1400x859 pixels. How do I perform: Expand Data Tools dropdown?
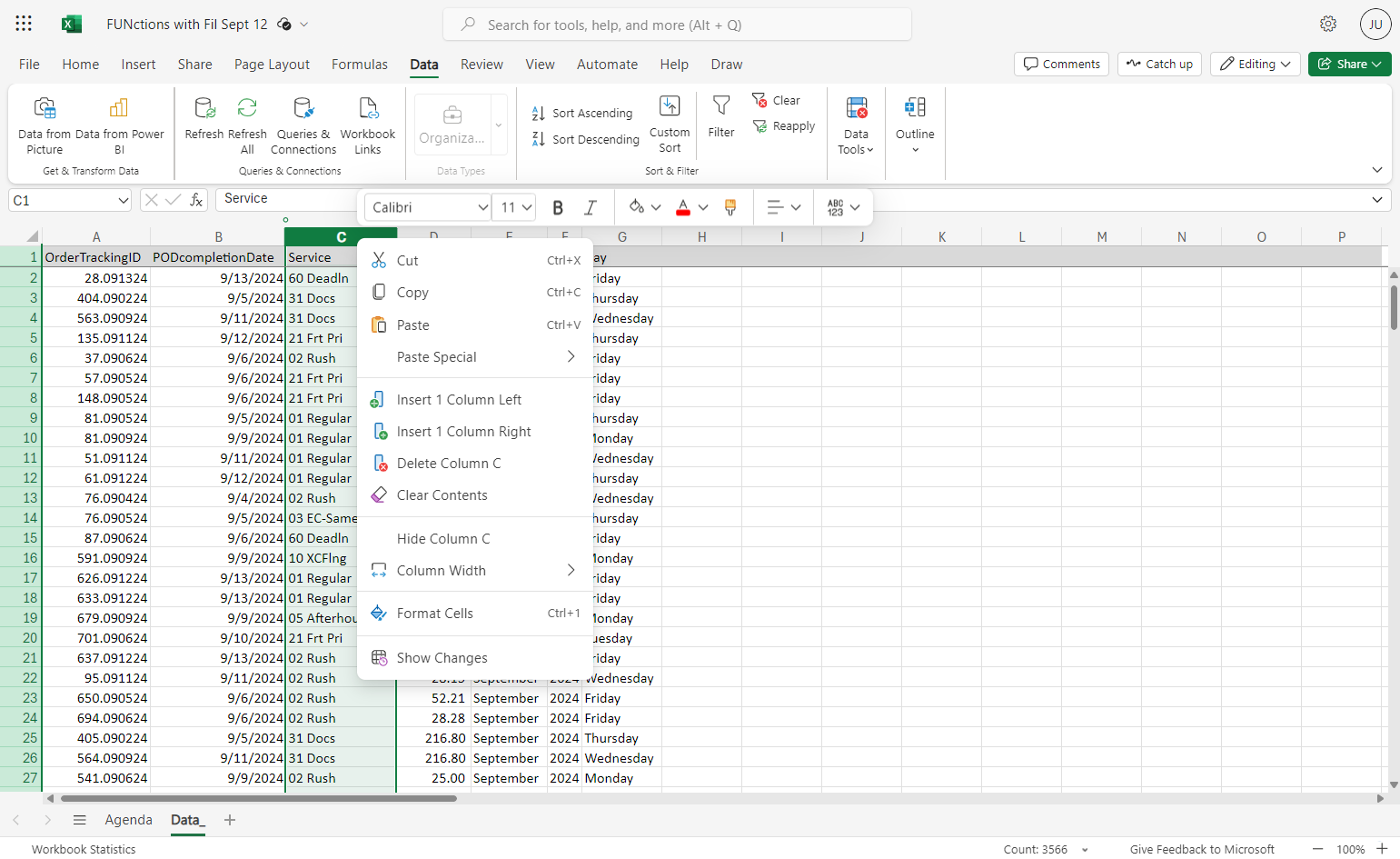pos(856,125)
